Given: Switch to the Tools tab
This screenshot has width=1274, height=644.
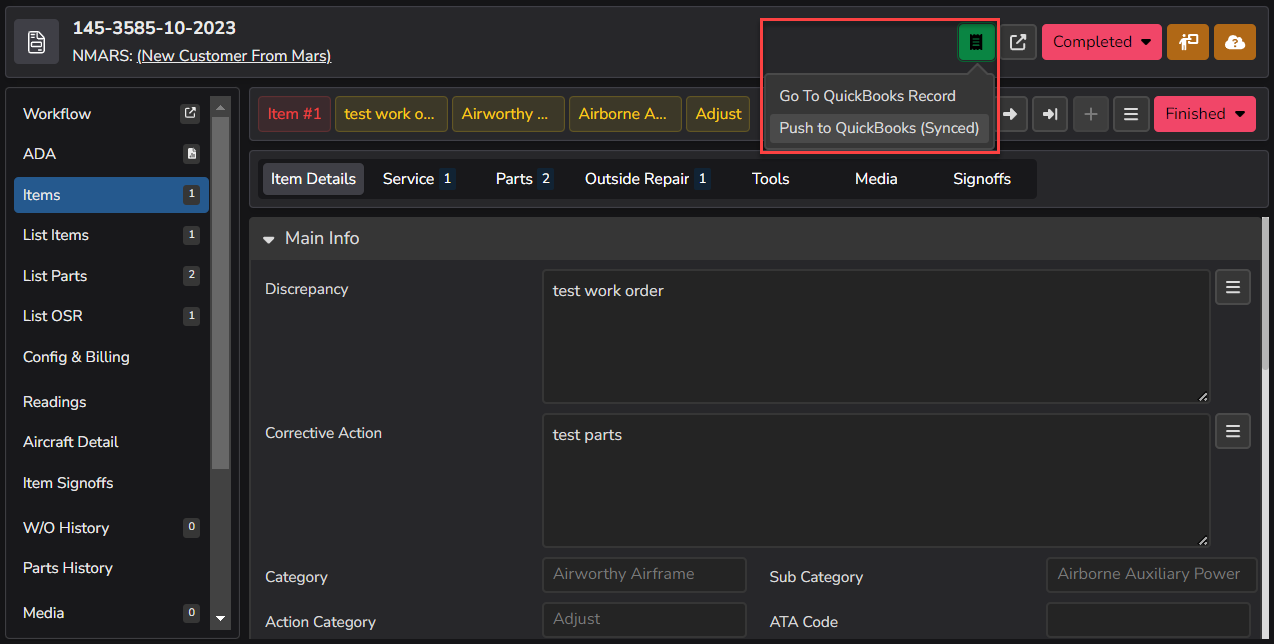Looking at the screenshot, I should 770,179.
